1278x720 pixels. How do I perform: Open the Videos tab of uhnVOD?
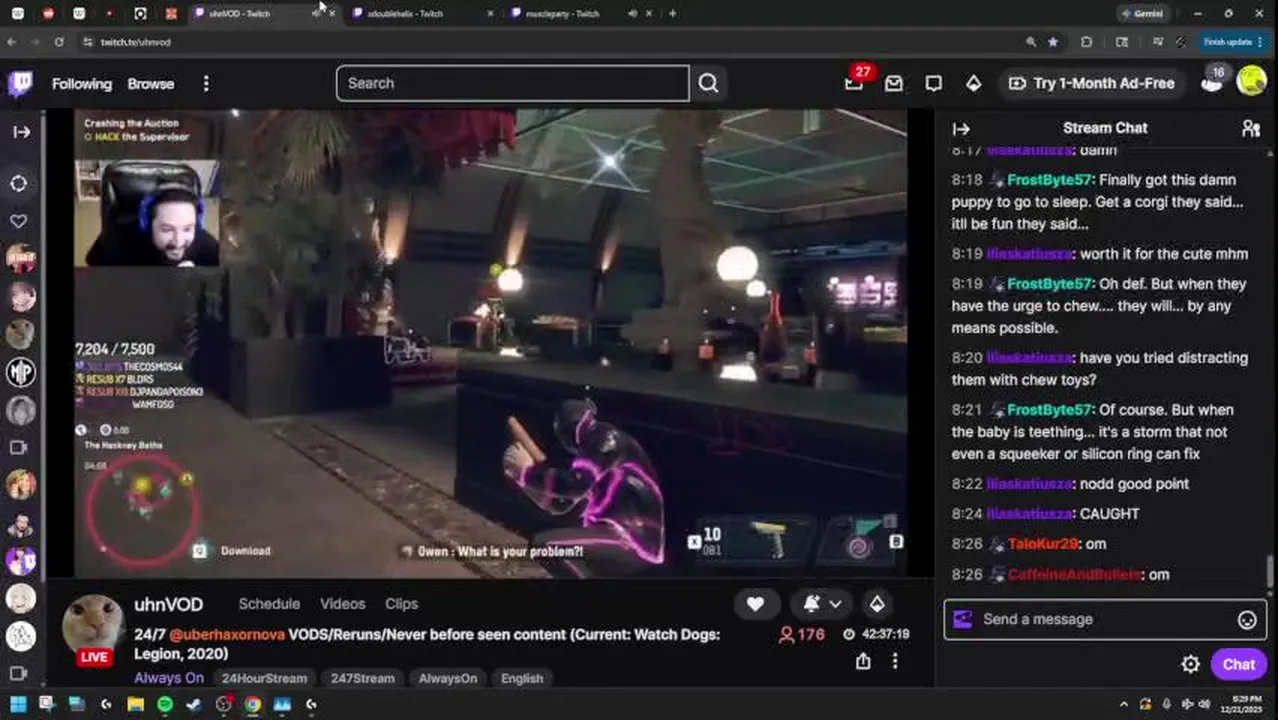[342, 604]
